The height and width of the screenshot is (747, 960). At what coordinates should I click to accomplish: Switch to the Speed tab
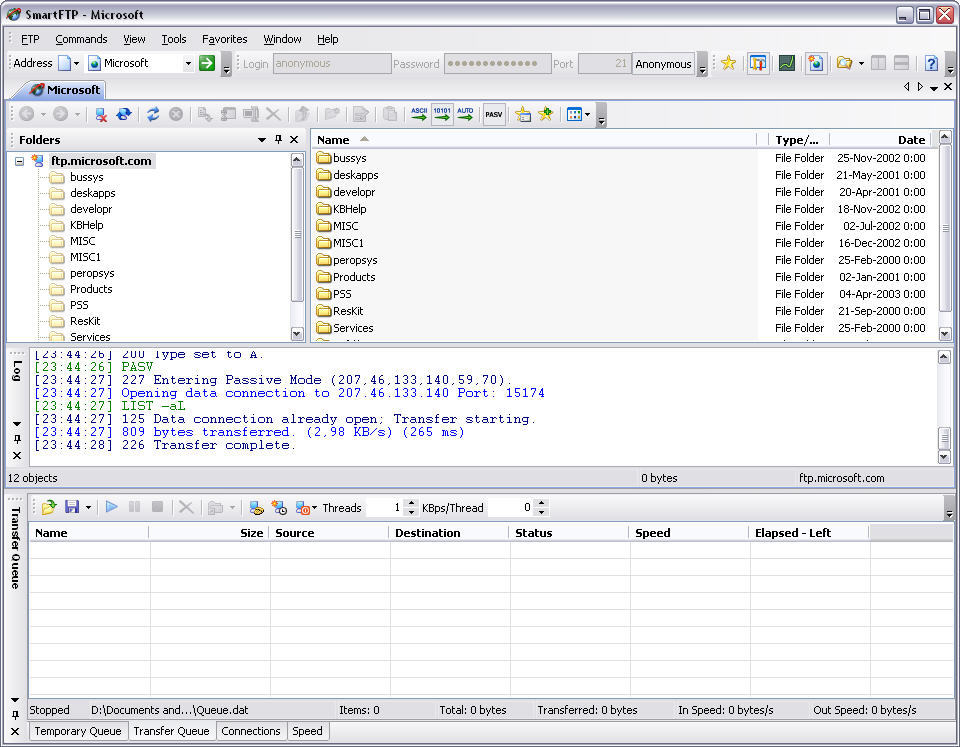tap(307, 731)
